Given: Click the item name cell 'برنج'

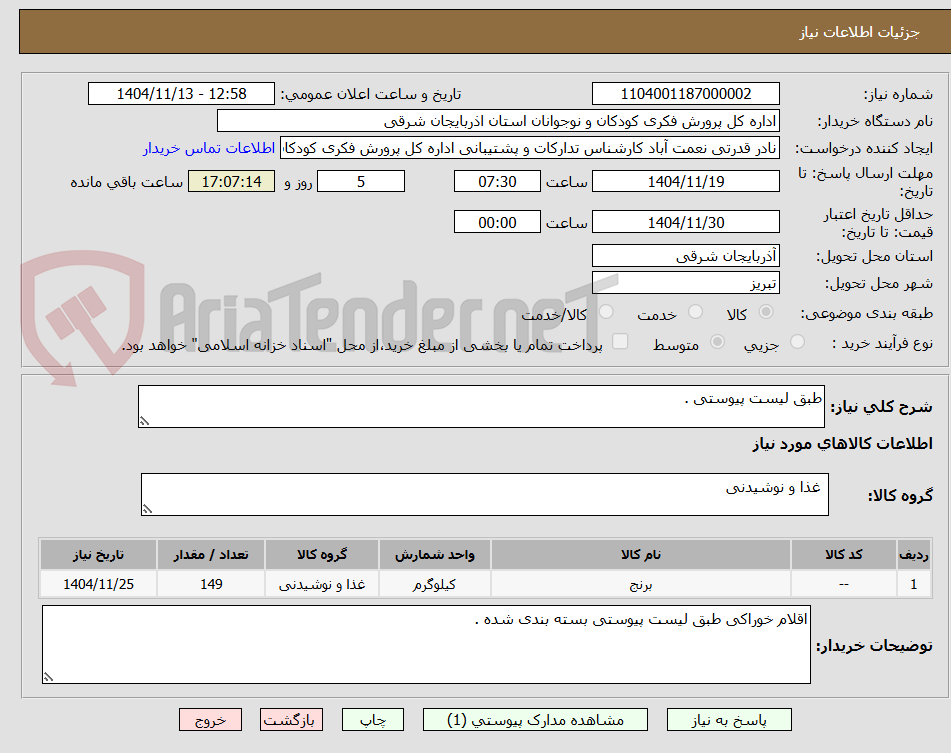Looking at the screenshot, I should (x=641, y=584).
